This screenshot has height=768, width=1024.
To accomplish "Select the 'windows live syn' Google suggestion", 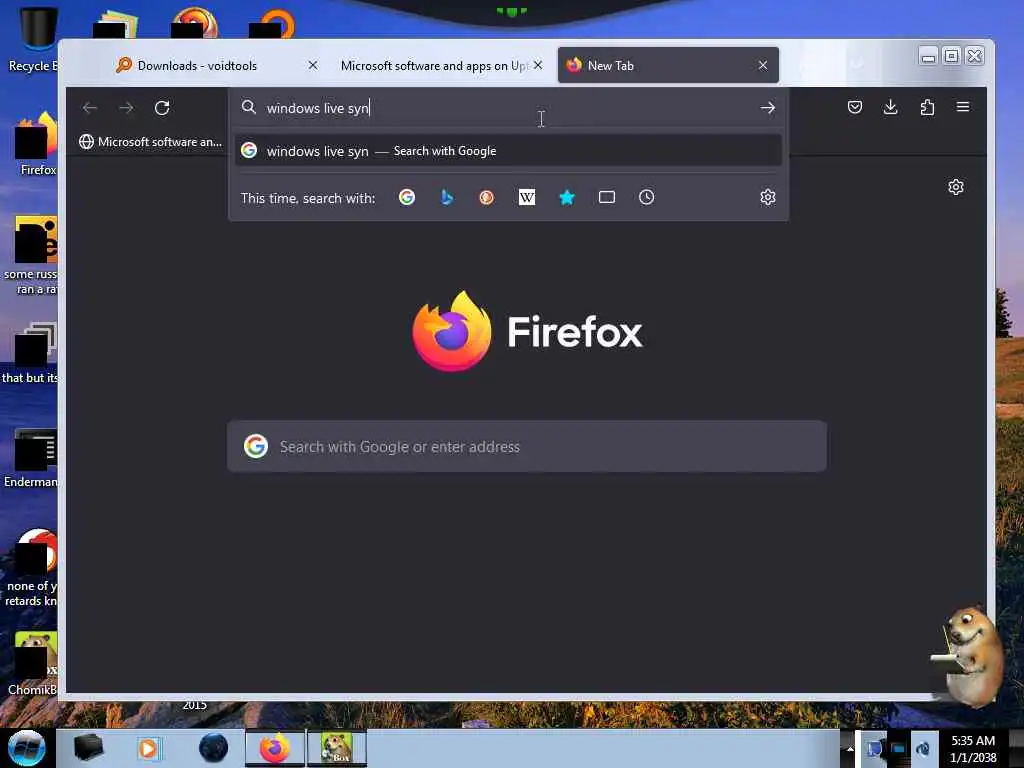I will [x=509, y=151].
